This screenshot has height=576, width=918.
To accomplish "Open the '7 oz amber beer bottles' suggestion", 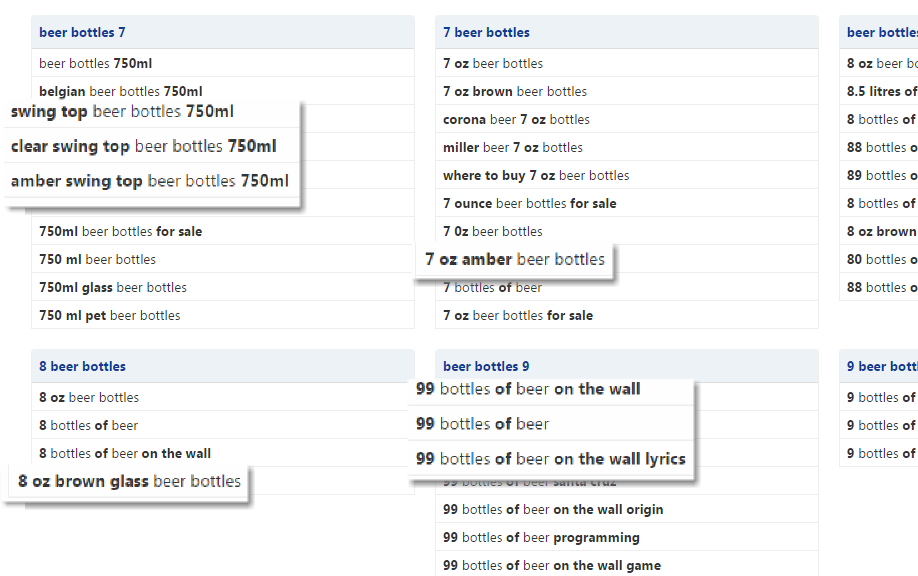I will (x=514, y=260).
